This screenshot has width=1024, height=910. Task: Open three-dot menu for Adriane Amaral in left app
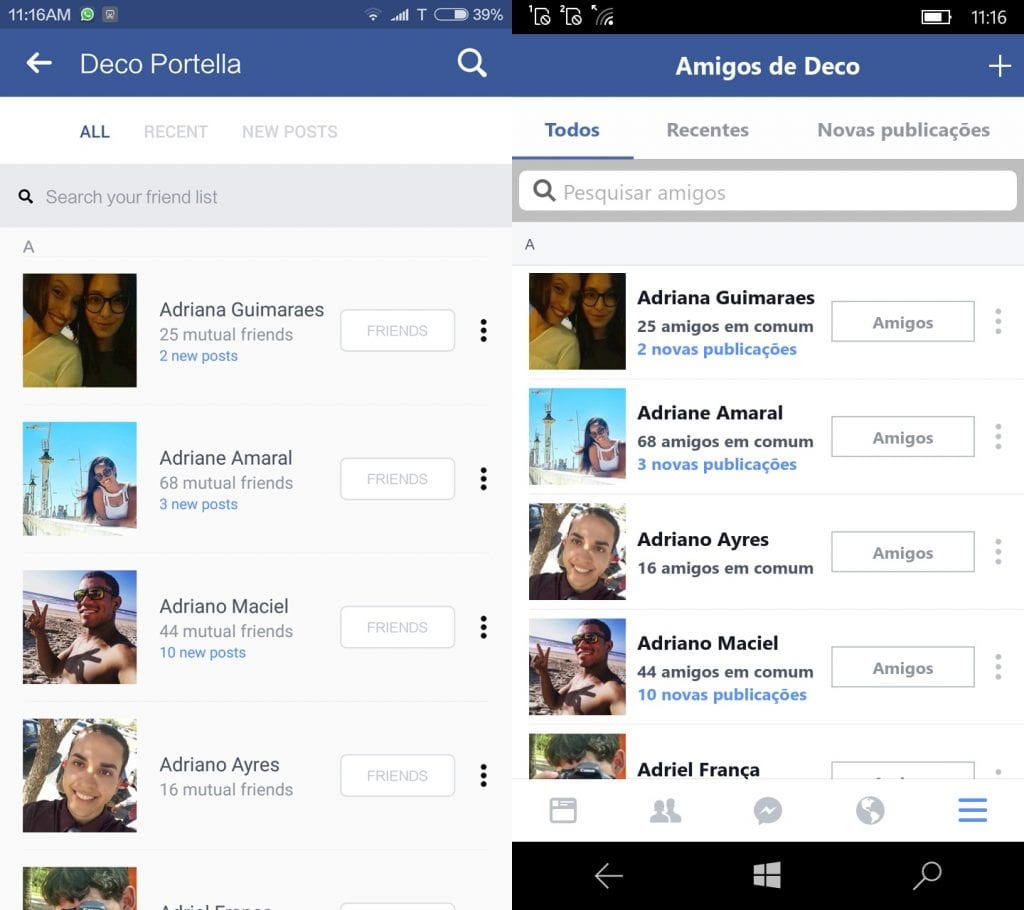(483, 479)
